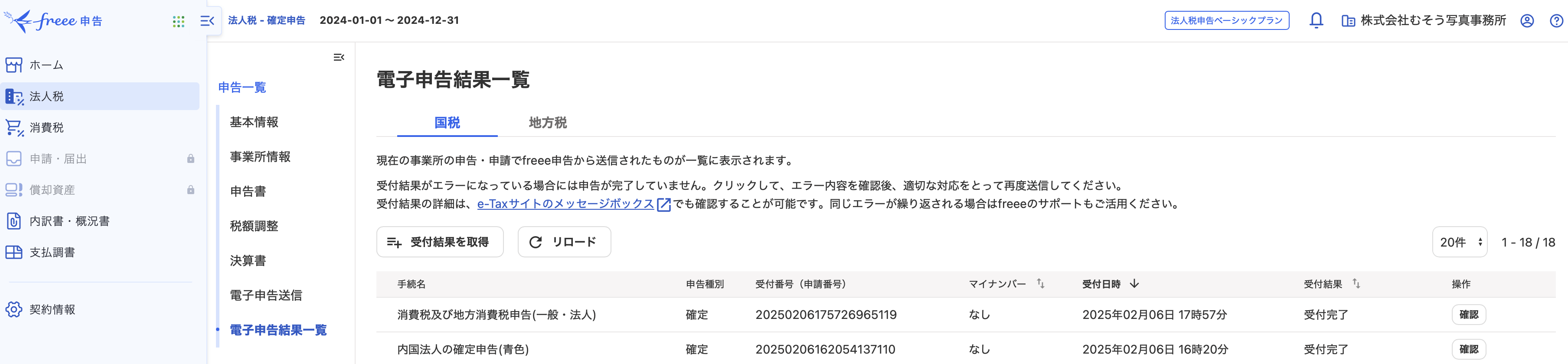Sort the list by マイナンバー column
The image size is (1568, 364).
coord(1041,284)
